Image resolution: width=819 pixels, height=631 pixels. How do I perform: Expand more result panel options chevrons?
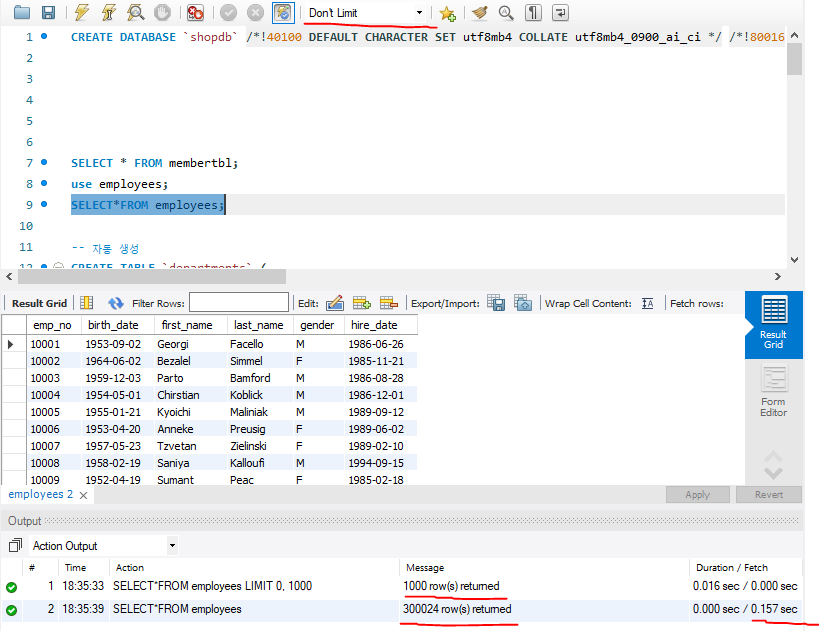click(774, 465)
